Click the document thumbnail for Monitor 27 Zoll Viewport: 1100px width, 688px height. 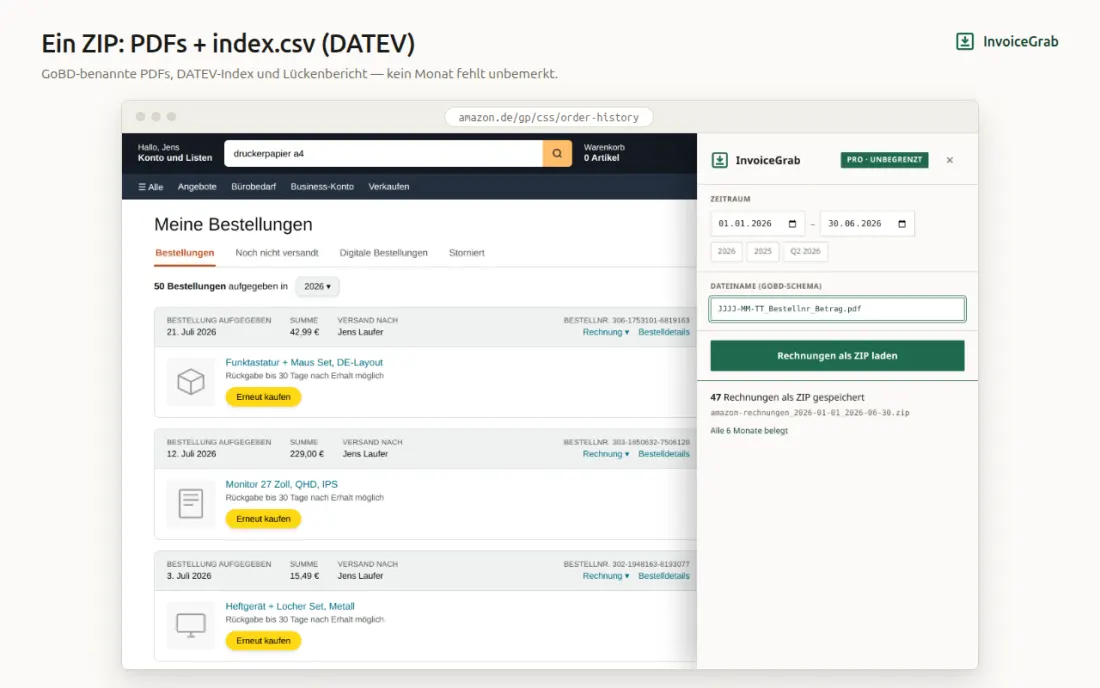191,504
